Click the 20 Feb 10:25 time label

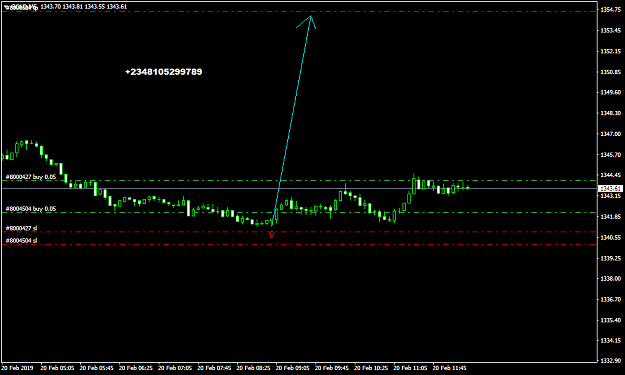coord(371,368)
